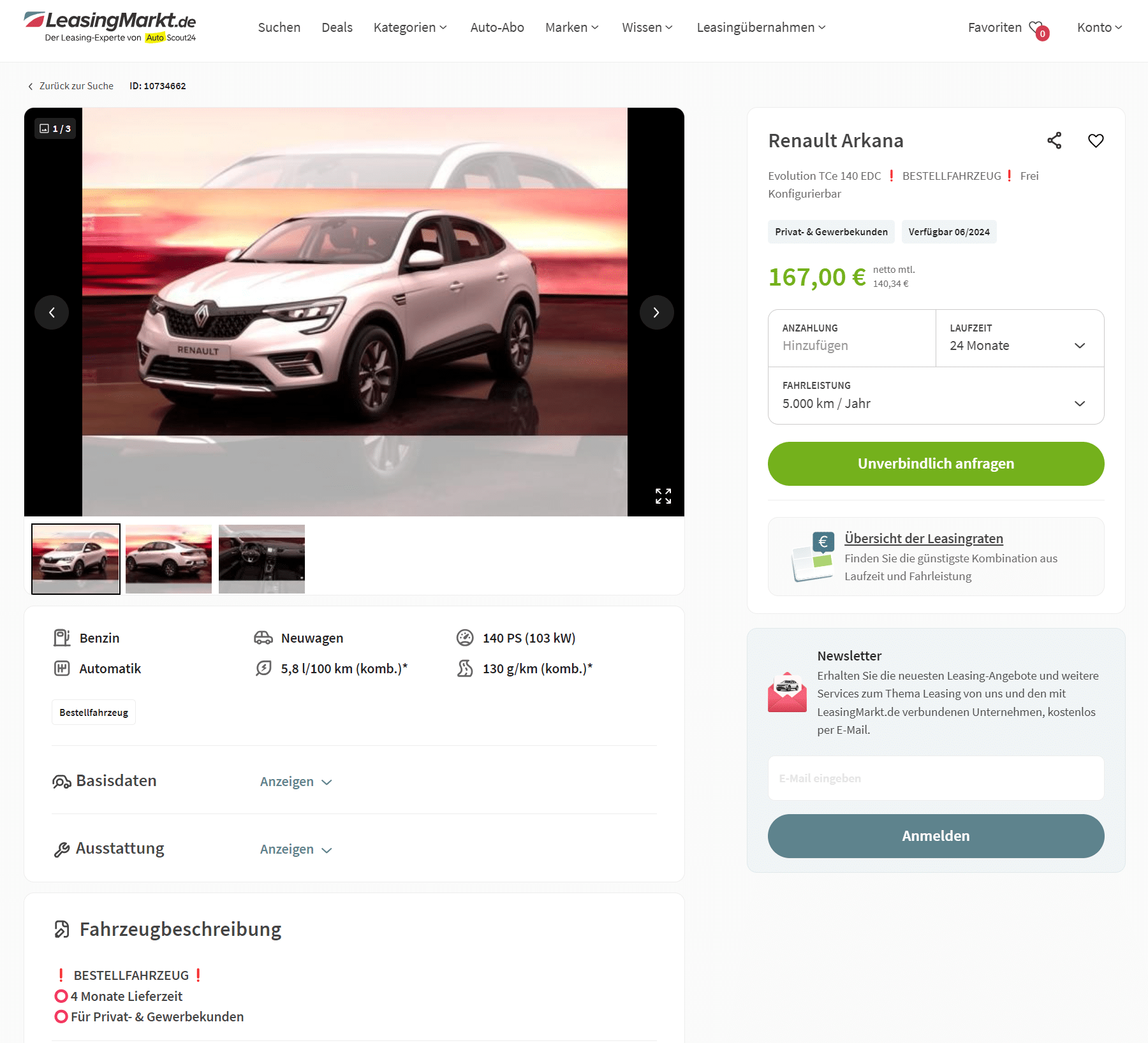Click Unverbindlich anfragen button
Image resolution: width=1148 pixels, height=1043 pixels.
(x=936, y=463)
